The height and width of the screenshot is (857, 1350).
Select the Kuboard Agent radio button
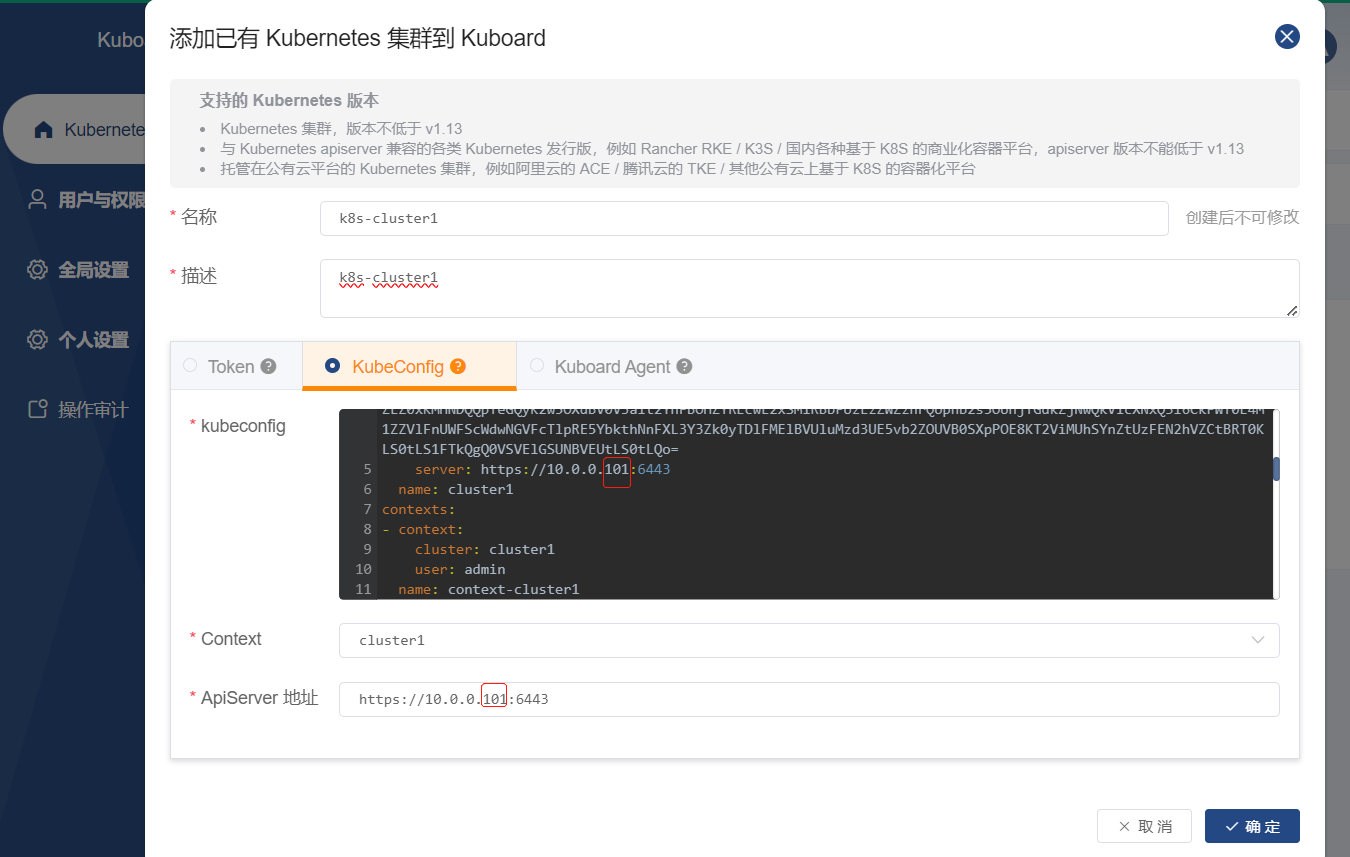coord(537,366)
